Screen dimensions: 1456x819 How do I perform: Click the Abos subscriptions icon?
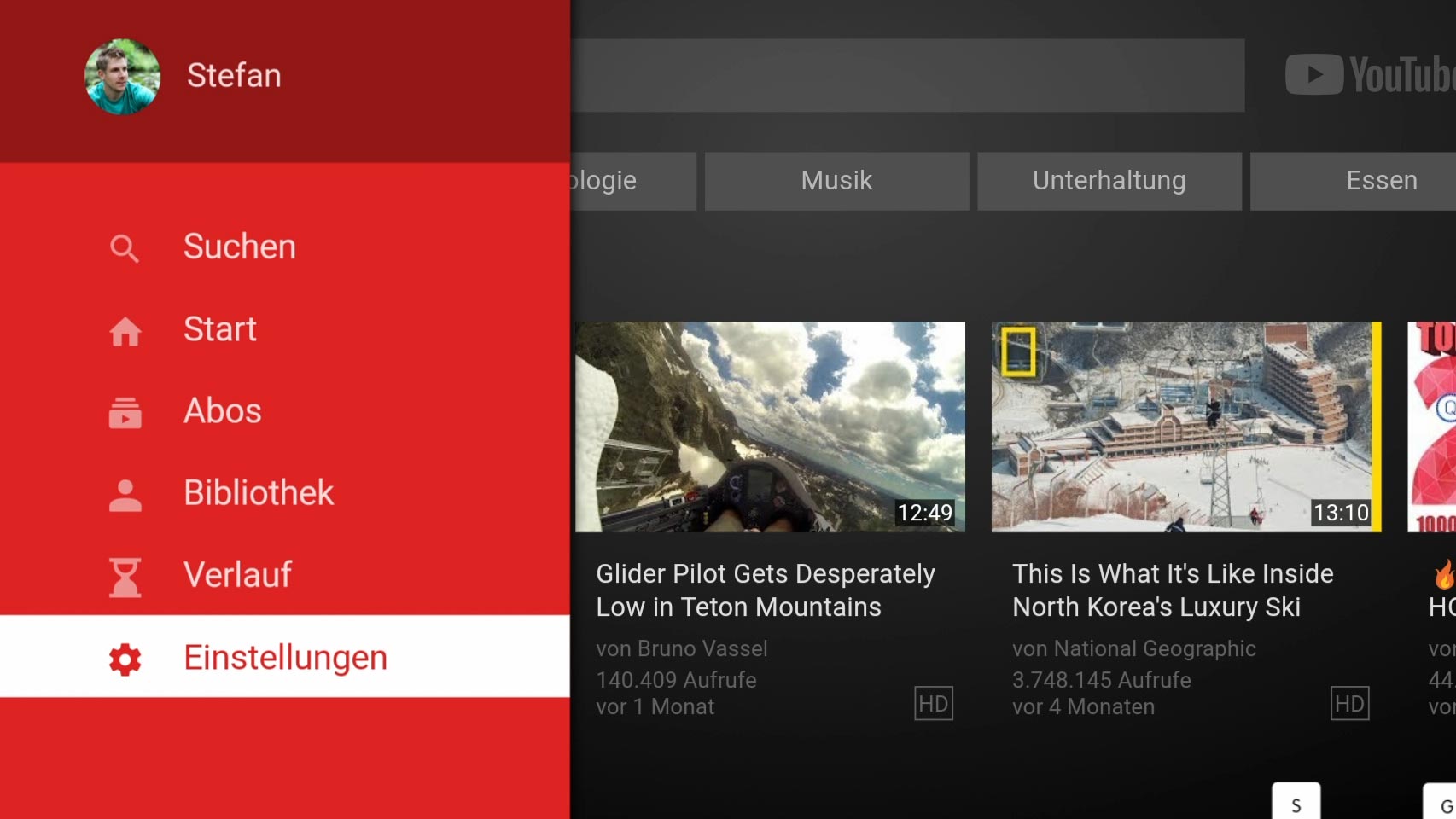pyautogui.click(x=125, y=413)
